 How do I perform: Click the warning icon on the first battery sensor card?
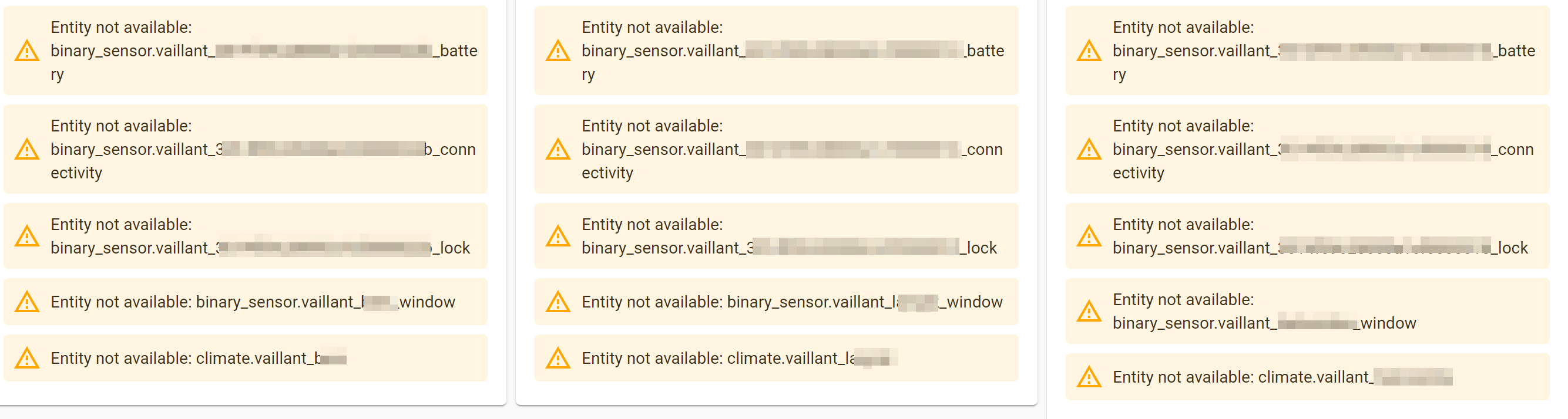tap(27, 51)
